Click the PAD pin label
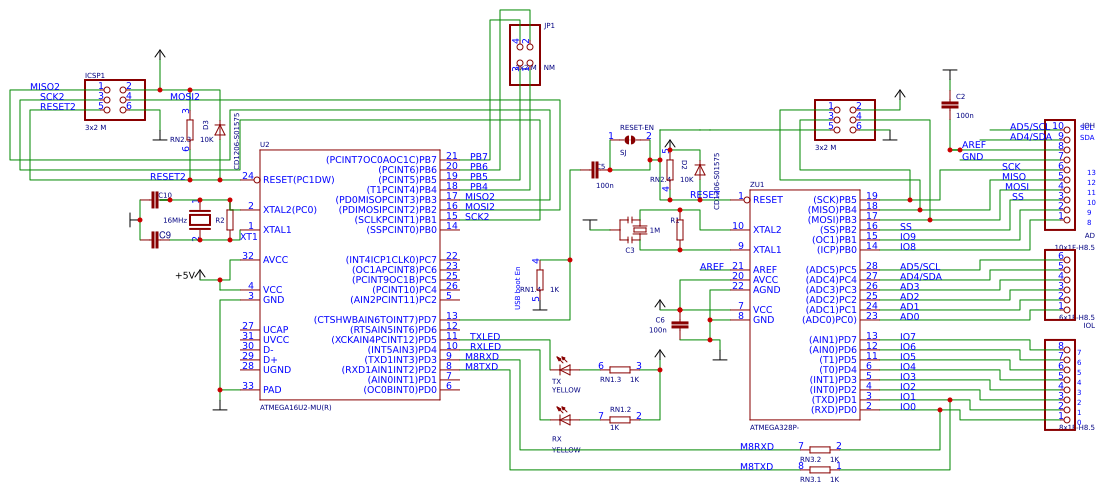The image size is (1106, 493). coord(272,389)
